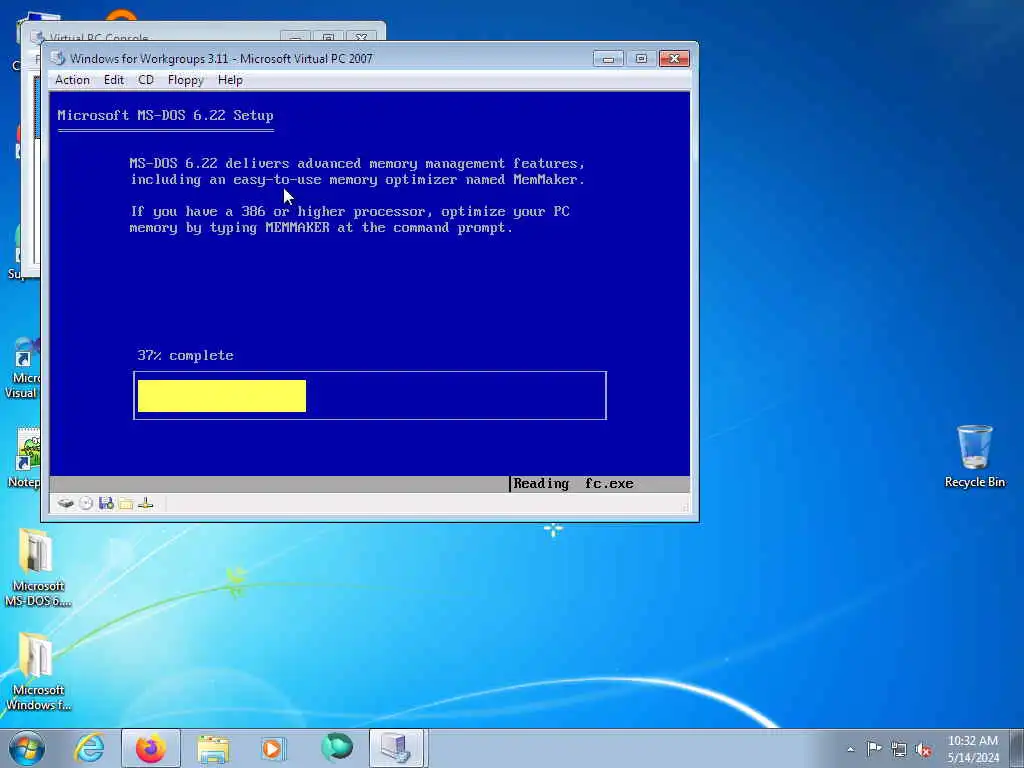Open the CD menu
Viewport: 1024px width, 768px height.
pos(146,80)
